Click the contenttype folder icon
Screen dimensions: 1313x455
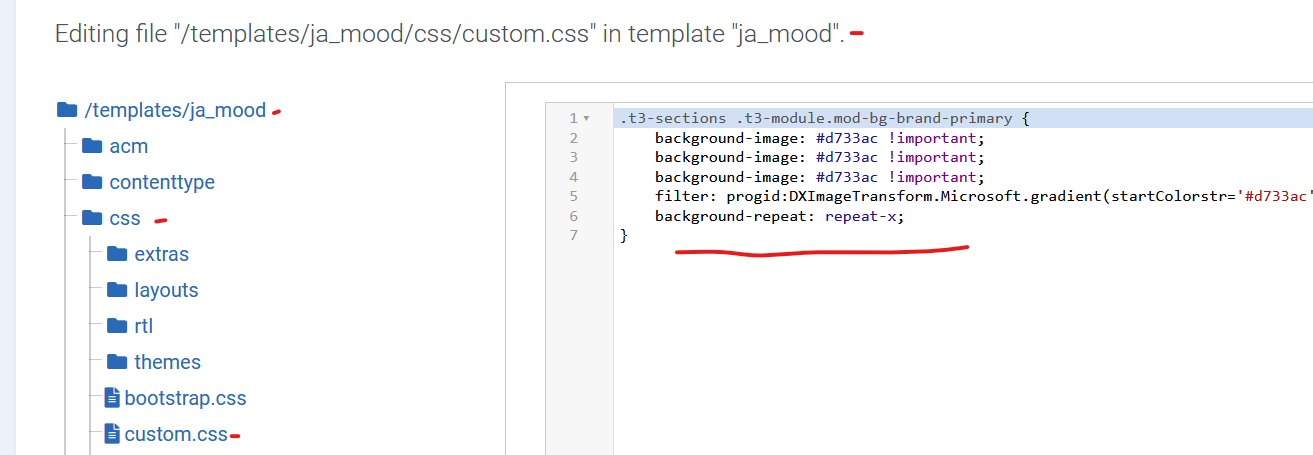(x=92, y=182)
